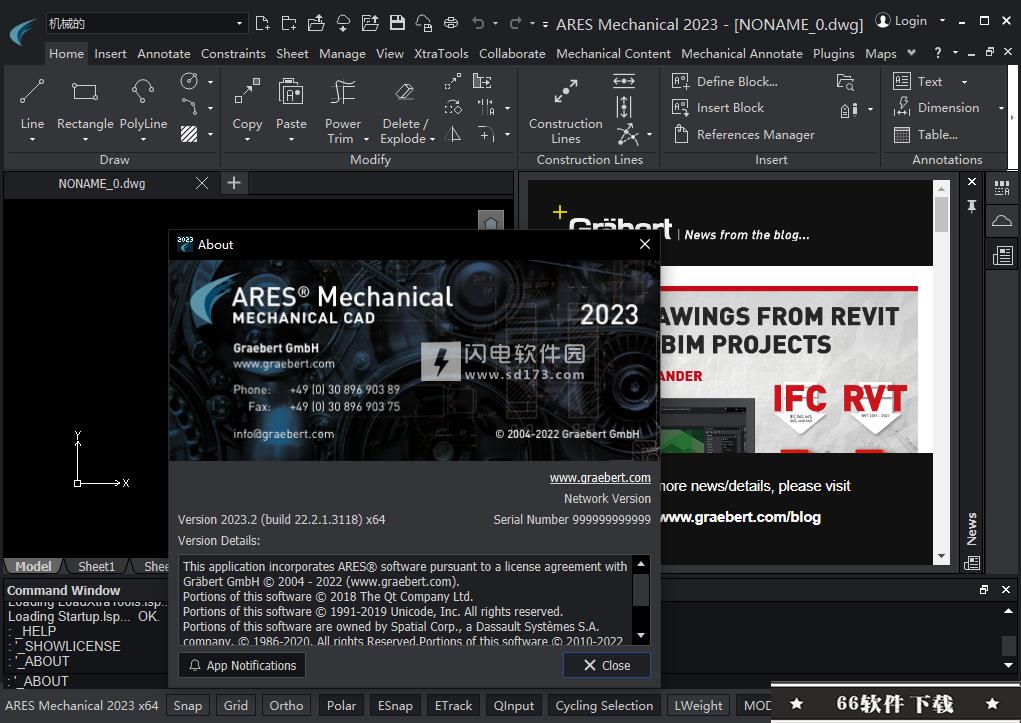The image size is (1021, 723).
Task: Click the Circle tool icon
Action: 189,81
